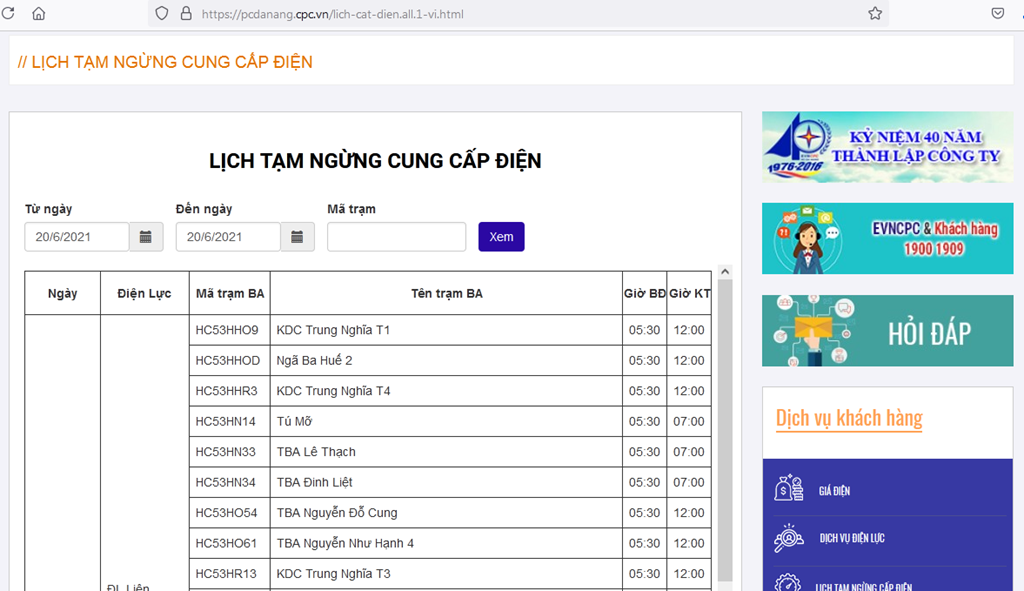Click the Tên trạm BA column header
The height and width of the screenshot is (591, 1024).
pyautogui.click(x=447, y=293)
